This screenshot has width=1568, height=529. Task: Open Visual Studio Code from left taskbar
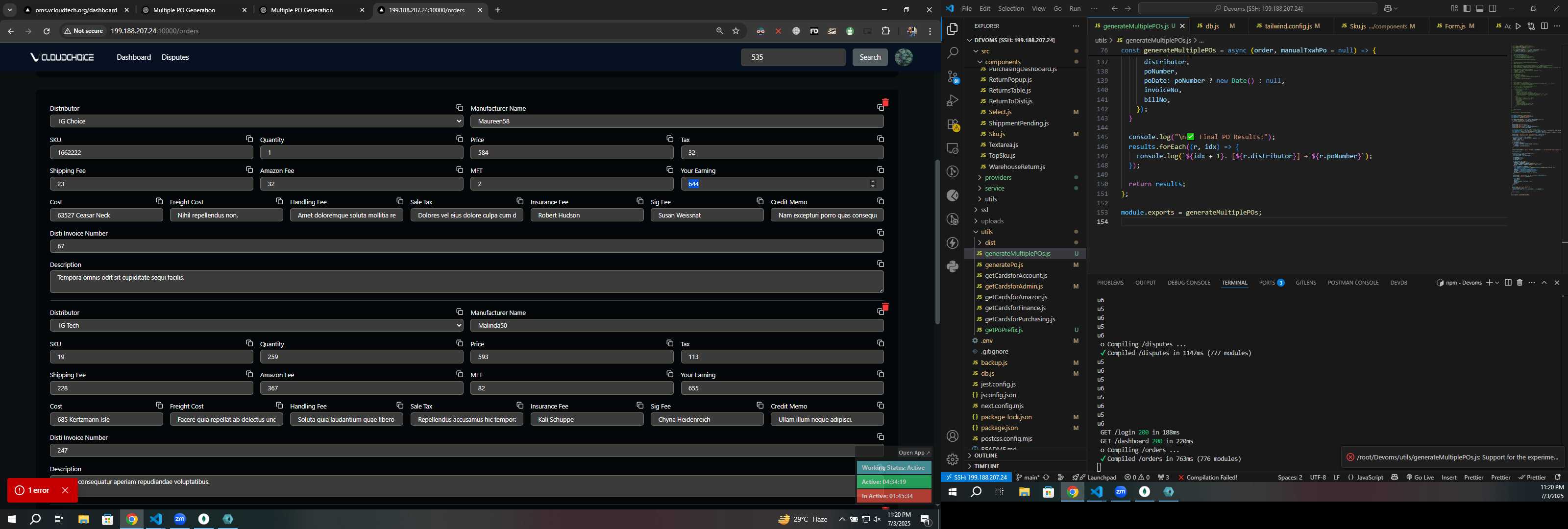coord(156,519)
